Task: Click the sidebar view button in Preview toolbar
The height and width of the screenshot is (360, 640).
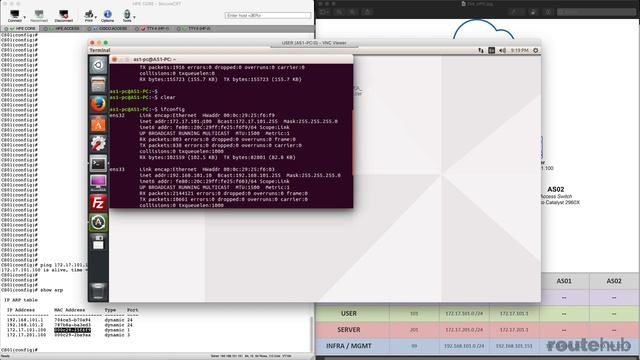Action: click(324, 12)
